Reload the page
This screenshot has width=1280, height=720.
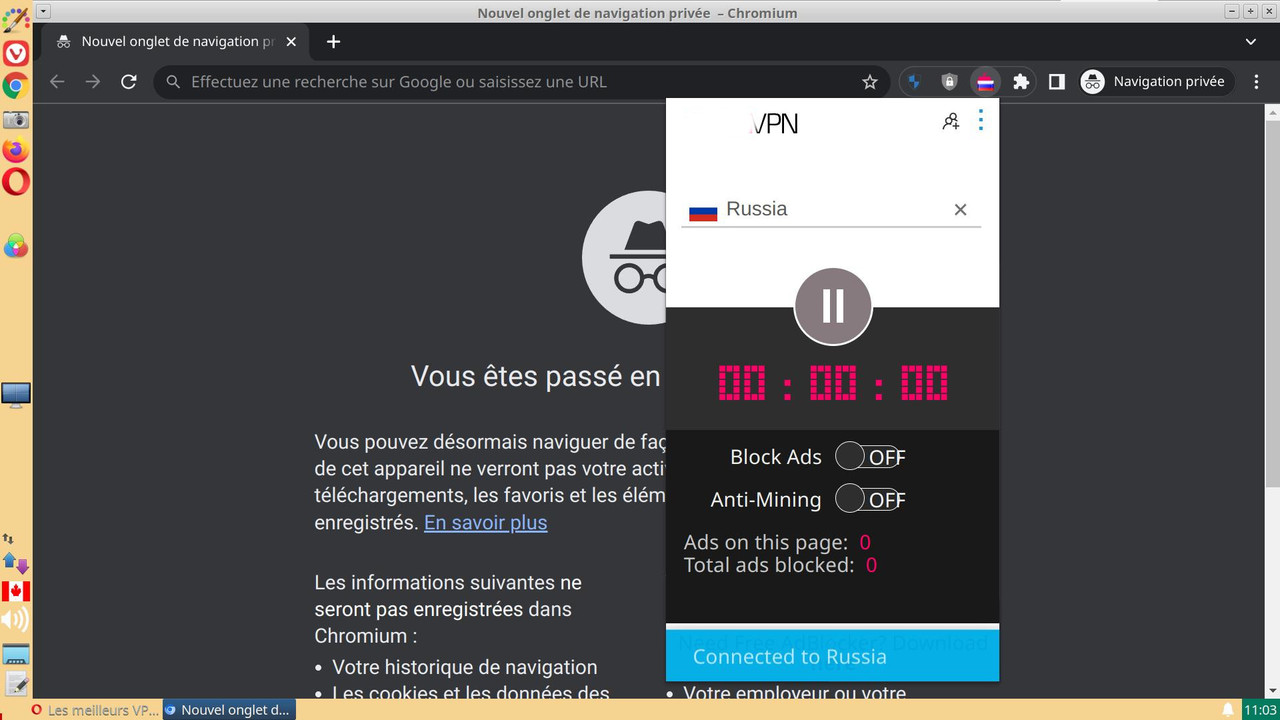tap(128, 82)
